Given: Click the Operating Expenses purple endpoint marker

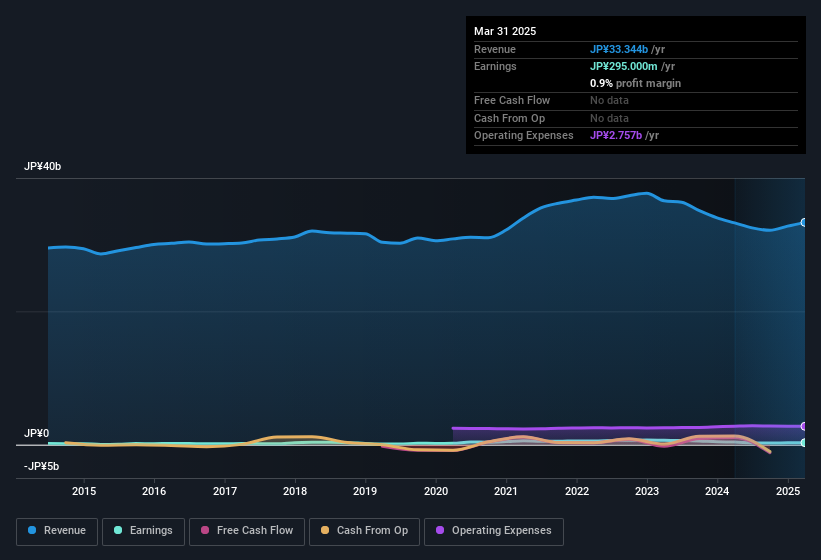Looking at the screenshot, I should pos(804,426).
